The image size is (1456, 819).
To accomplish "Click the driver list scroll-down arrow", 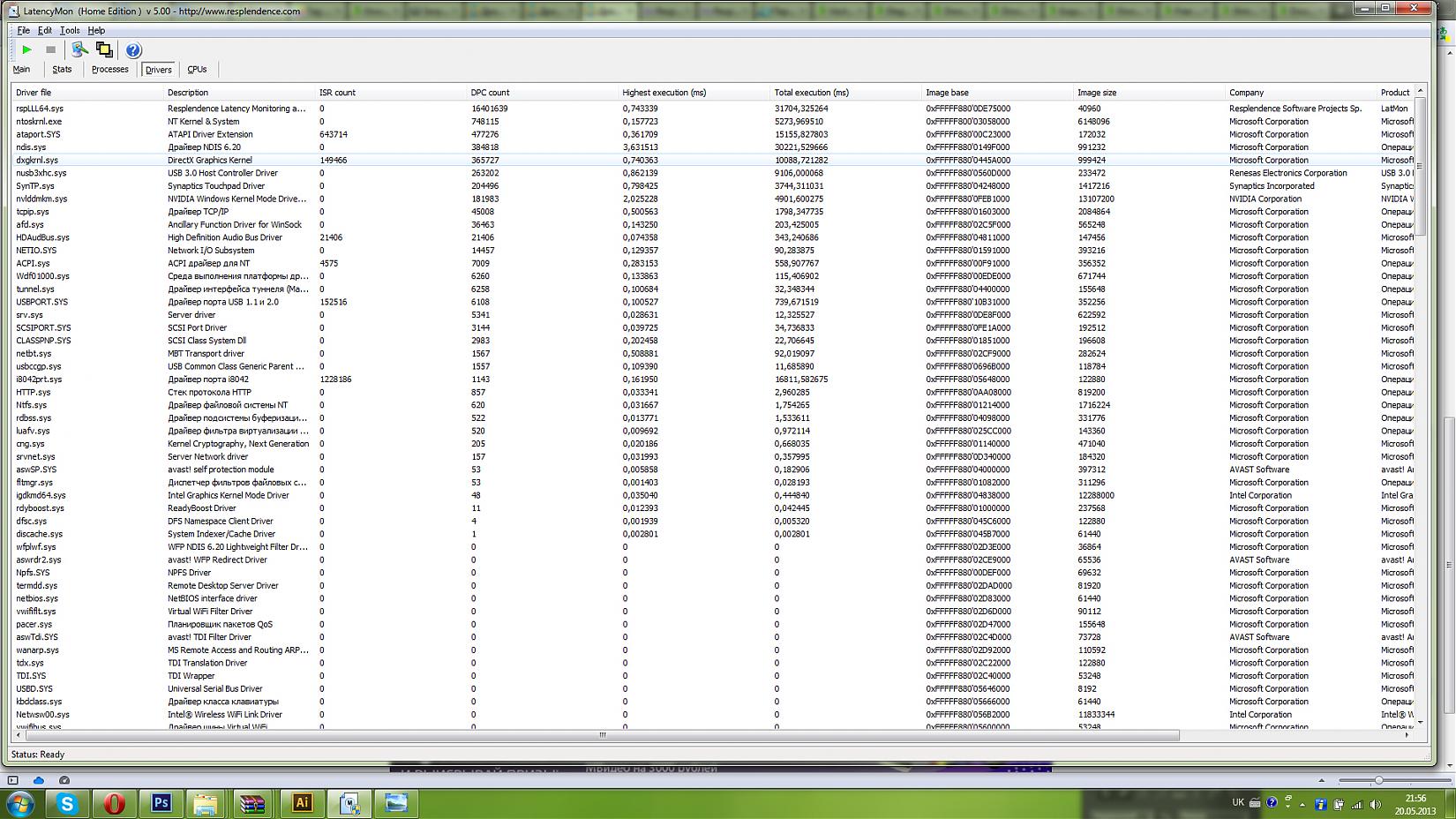I will [x=1420, y=722].
